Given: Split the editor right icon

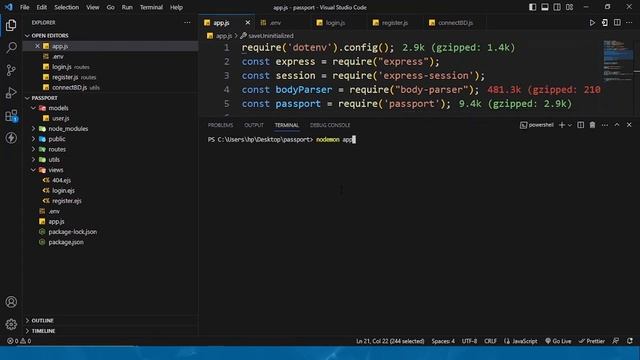Looking at the screenshot, I should click(x=617, y=23).
